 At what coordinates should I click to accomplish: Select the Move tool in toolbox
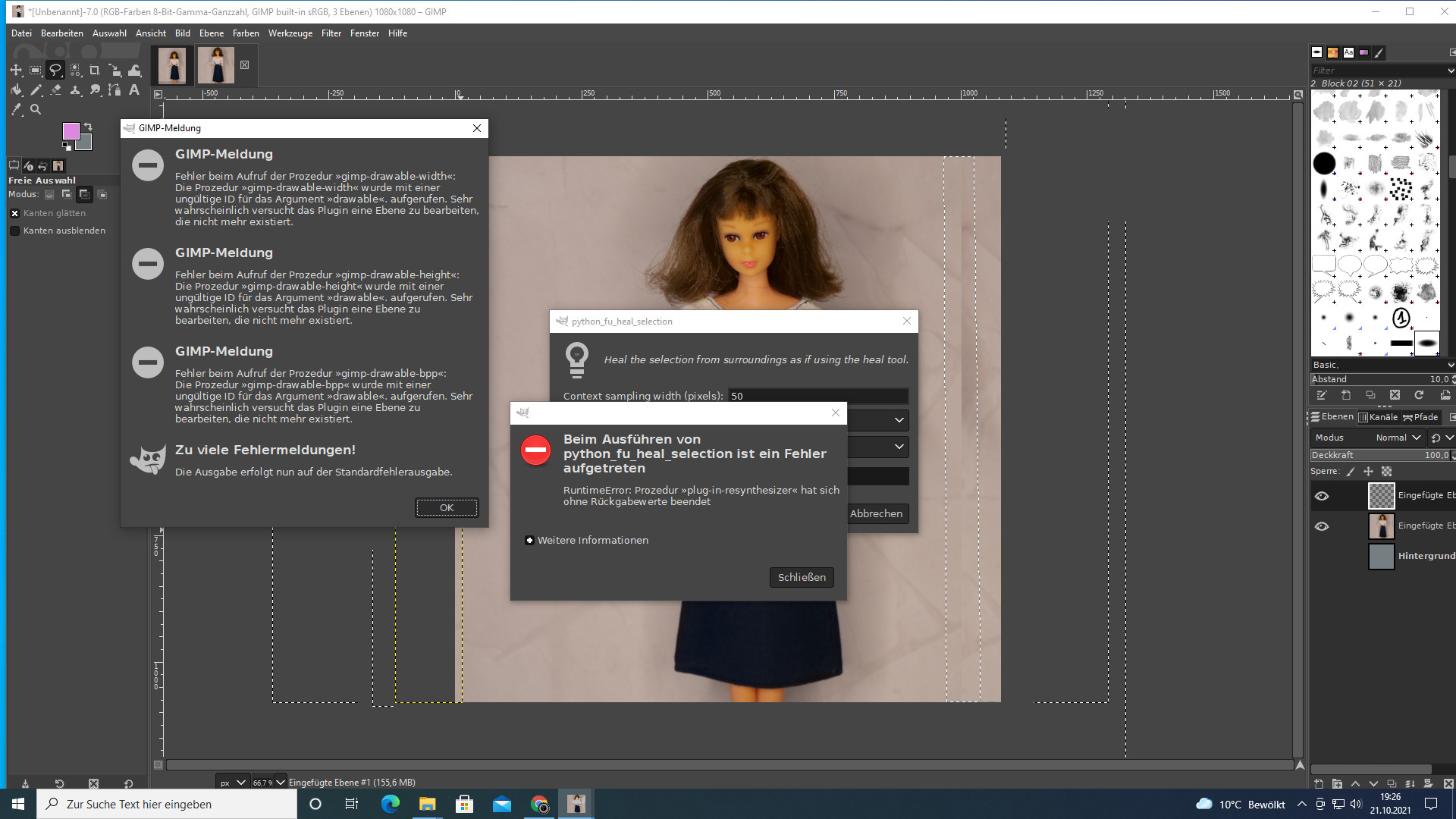[16, 71]
